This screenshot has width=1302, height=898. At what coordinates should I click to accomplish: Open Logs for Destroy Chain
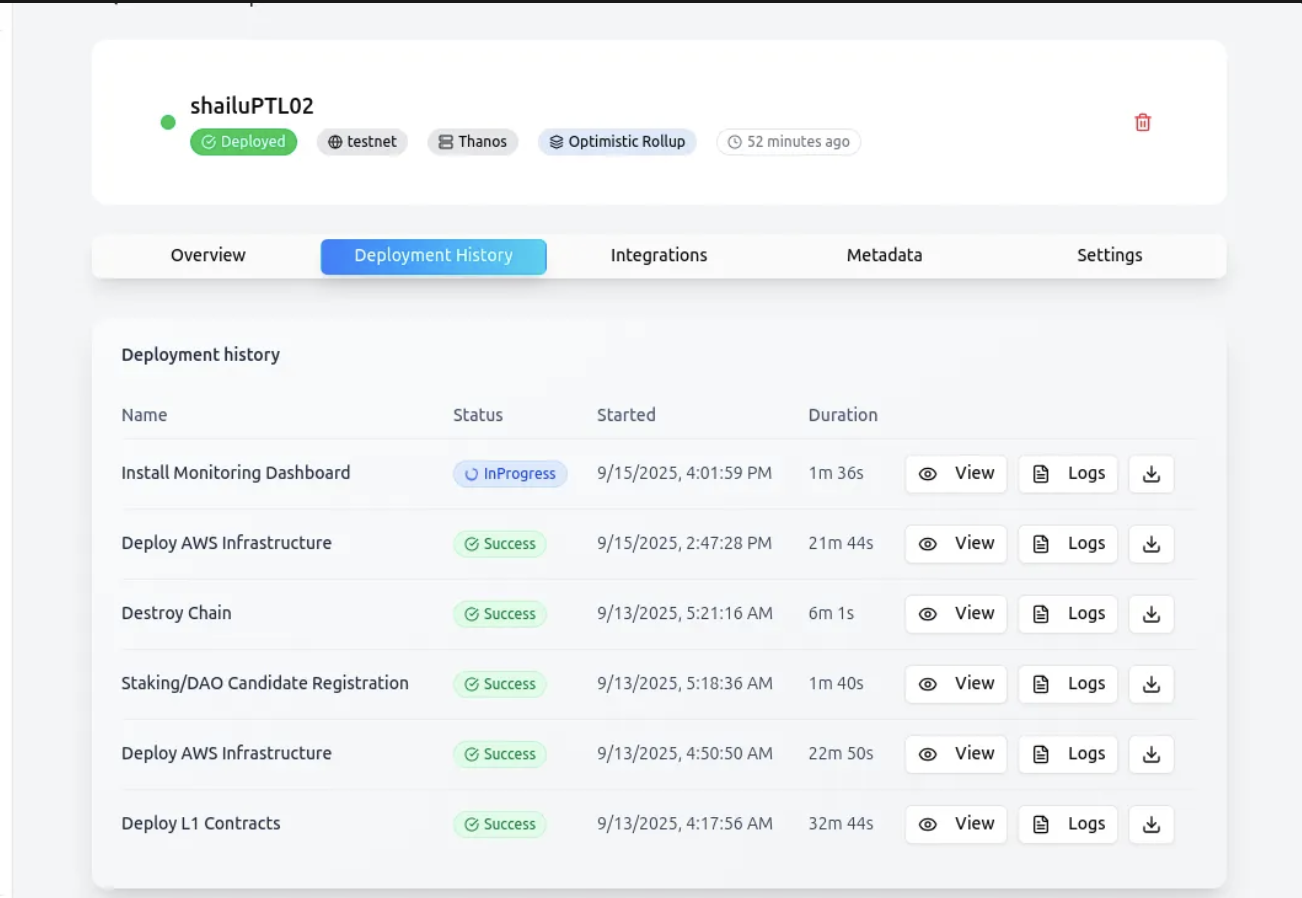coord(1068,614)
